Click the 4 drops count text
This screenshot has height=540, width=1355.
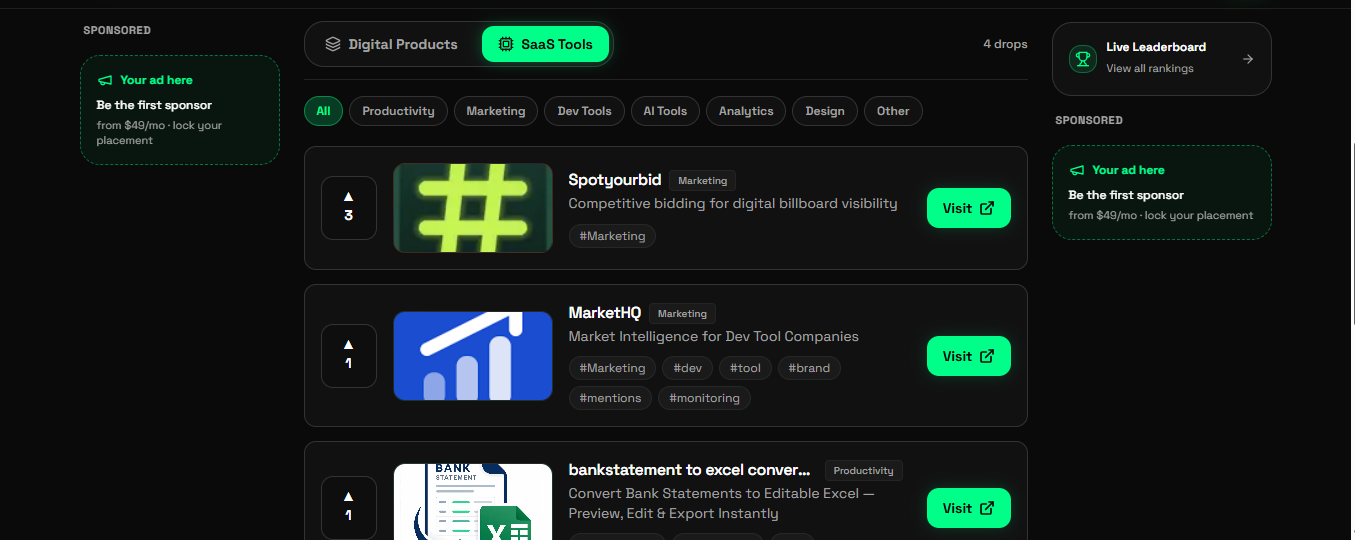coord(1005,44)
